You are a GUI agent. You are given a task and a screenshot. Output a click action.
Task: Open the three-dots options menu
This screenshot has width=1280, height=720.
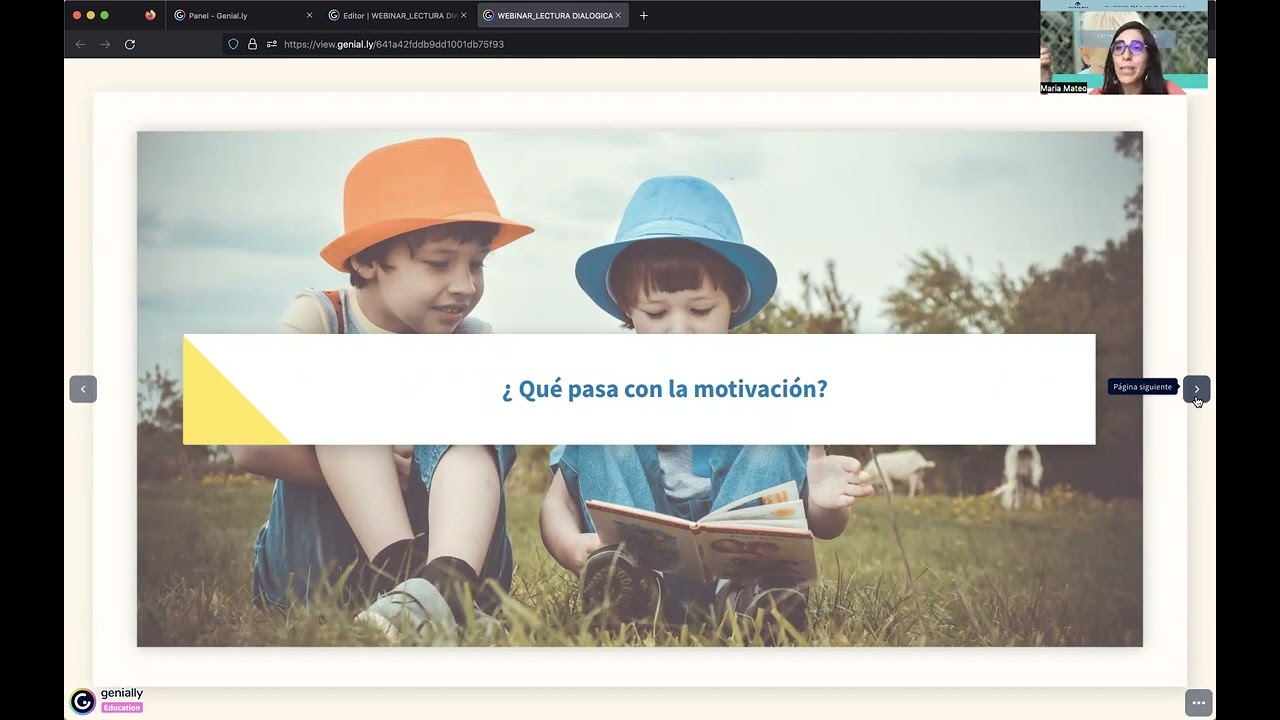point(1199,703)
